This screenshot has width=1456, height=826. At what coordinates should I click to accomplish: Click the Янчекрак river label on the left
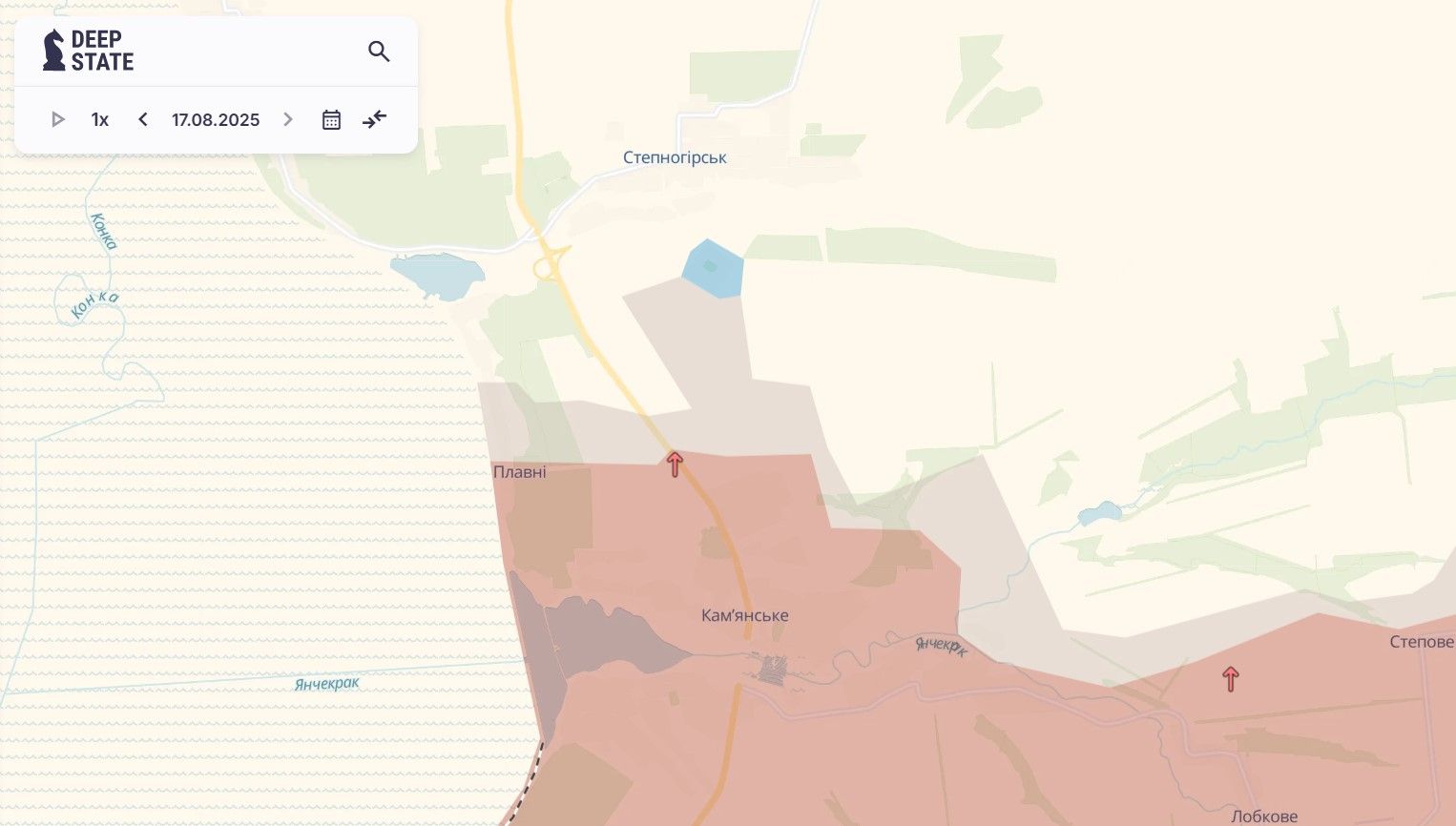(x=327, y=683)
